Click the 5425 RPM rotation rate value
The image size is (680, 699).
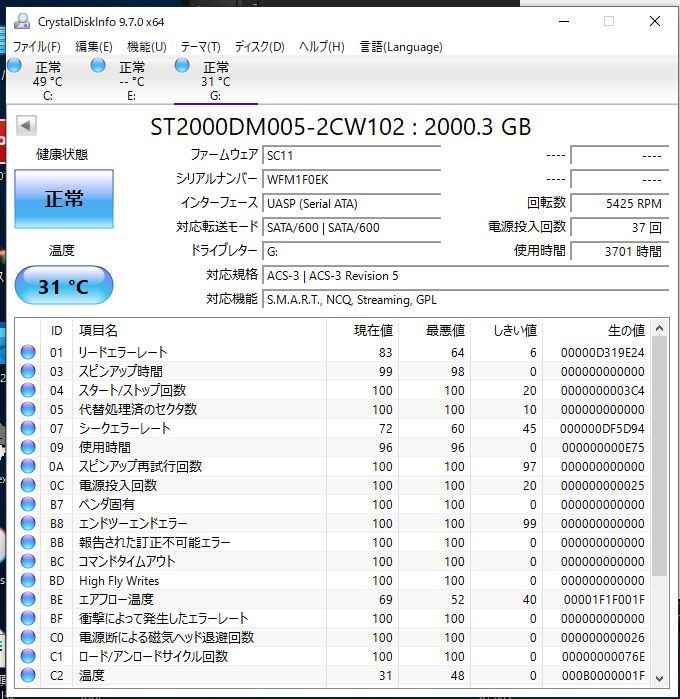coord(620,204)
